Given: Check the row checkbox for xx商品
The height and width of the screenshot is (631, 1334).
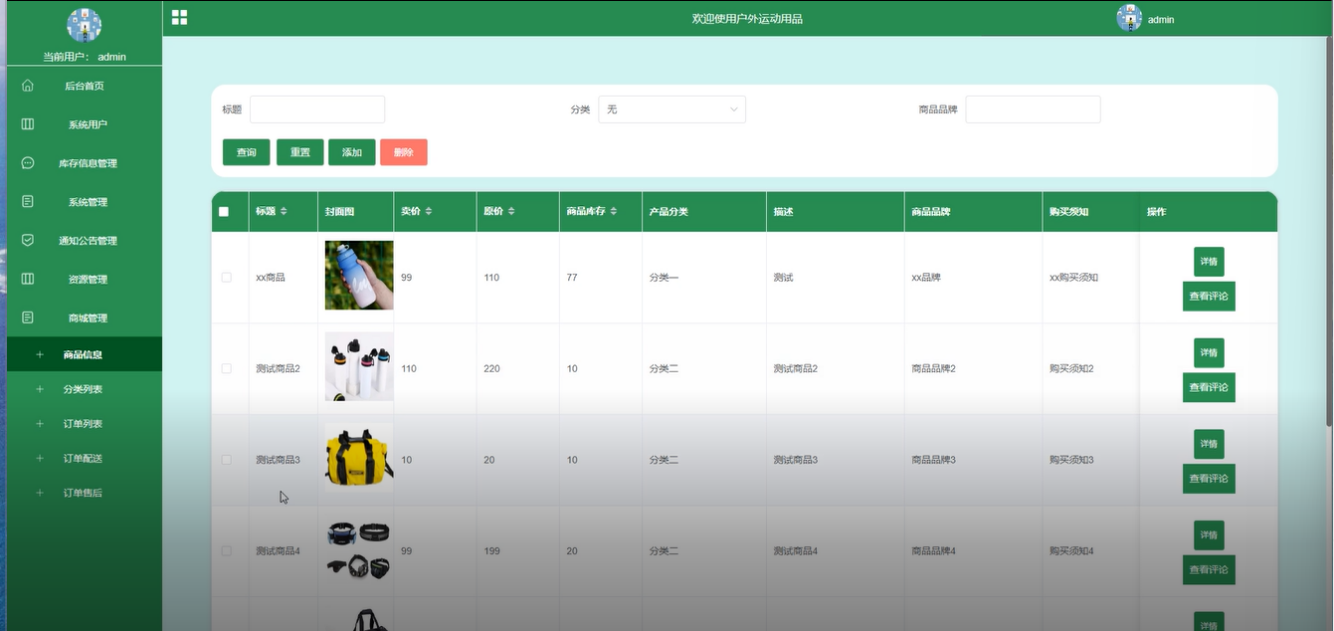Looking at the screenshot, I should 226,277.
